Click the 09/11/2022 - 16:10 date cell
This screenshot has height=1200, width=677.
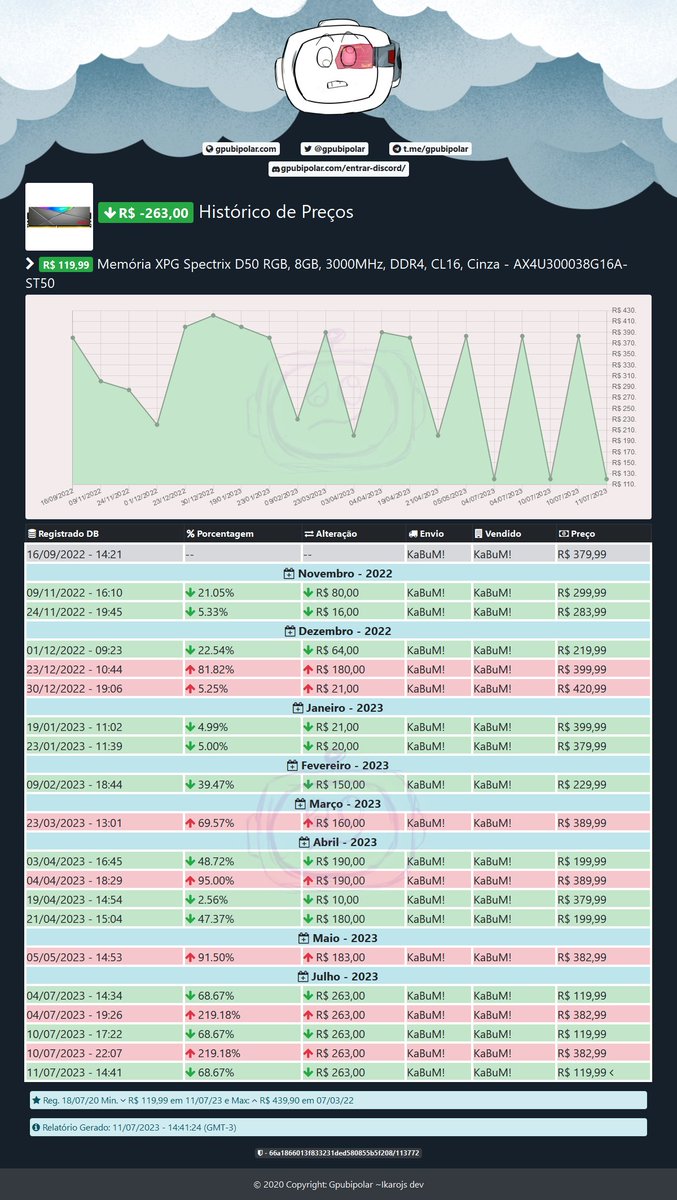pos(104,593)
